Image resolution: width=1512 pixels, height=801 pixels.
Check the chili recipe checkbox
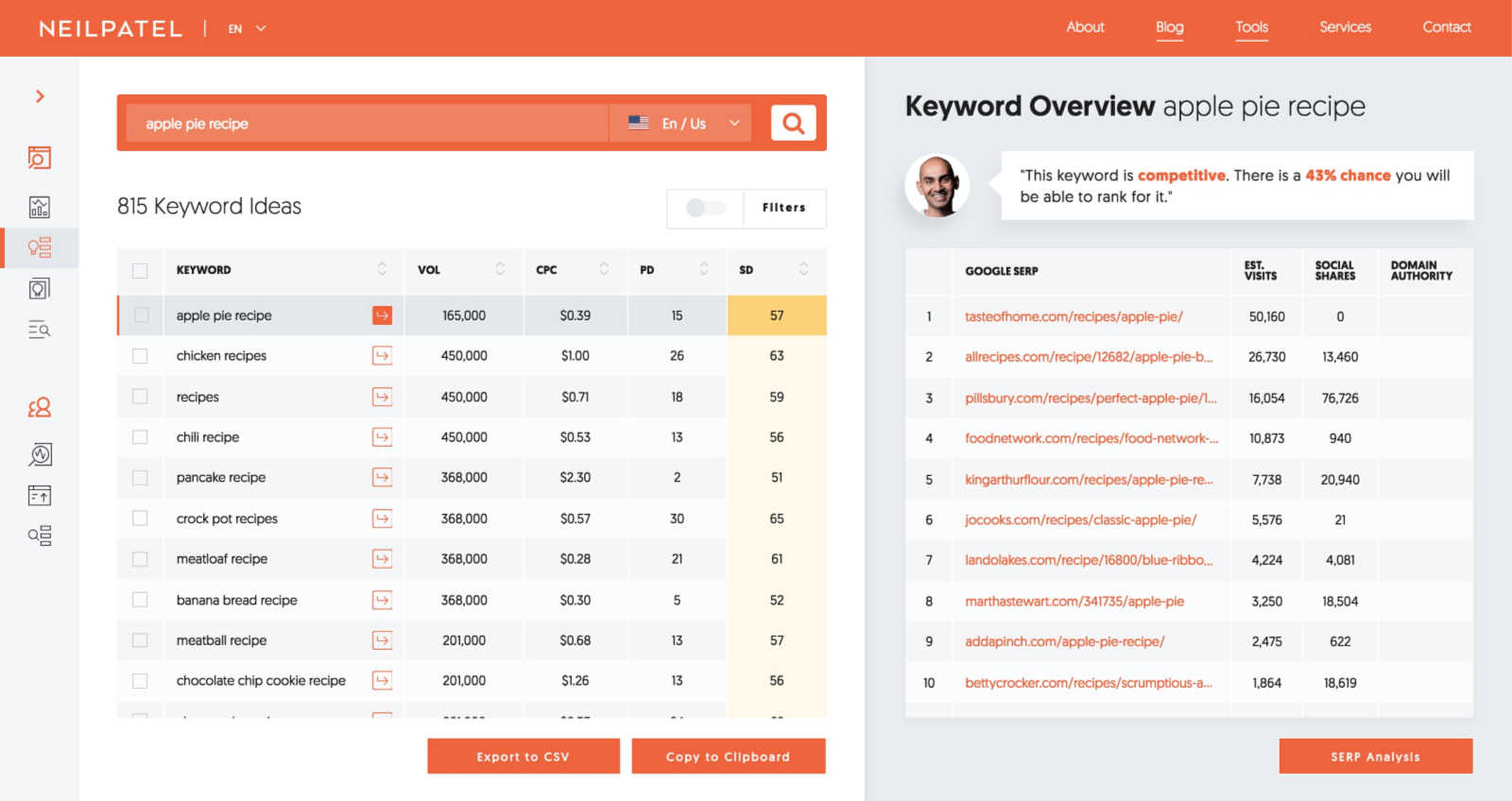tap(140, 437)
